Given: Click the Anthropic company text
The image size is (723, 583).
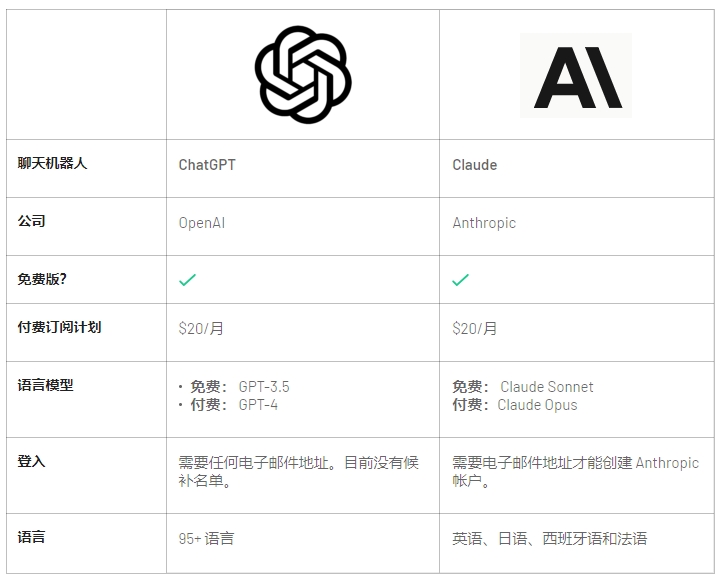Looking at the screenshot, I should click(484, 223).
